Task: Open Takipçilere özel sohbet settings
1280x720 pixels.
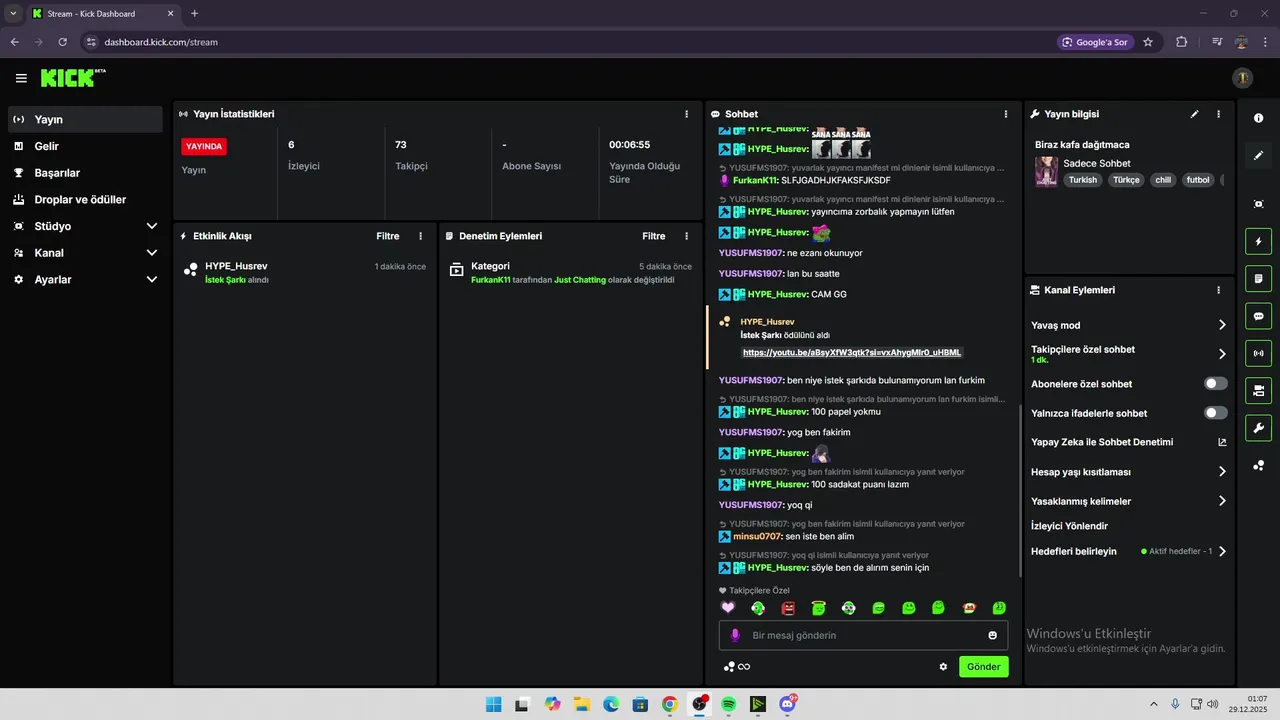Action: tap(1129, 354)
